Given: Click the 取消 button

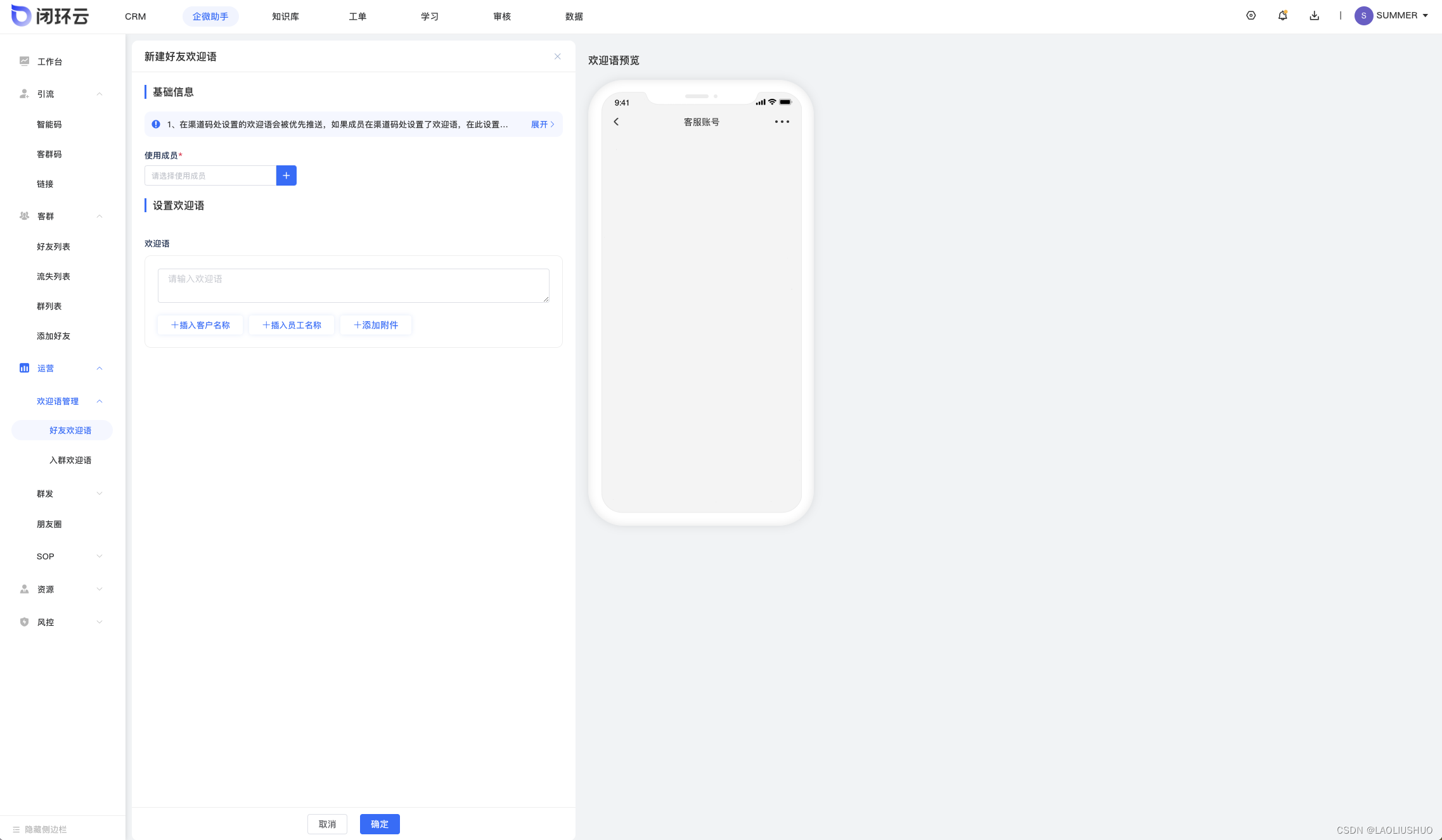Looking at the screenshot, I should tap(327, 824).
